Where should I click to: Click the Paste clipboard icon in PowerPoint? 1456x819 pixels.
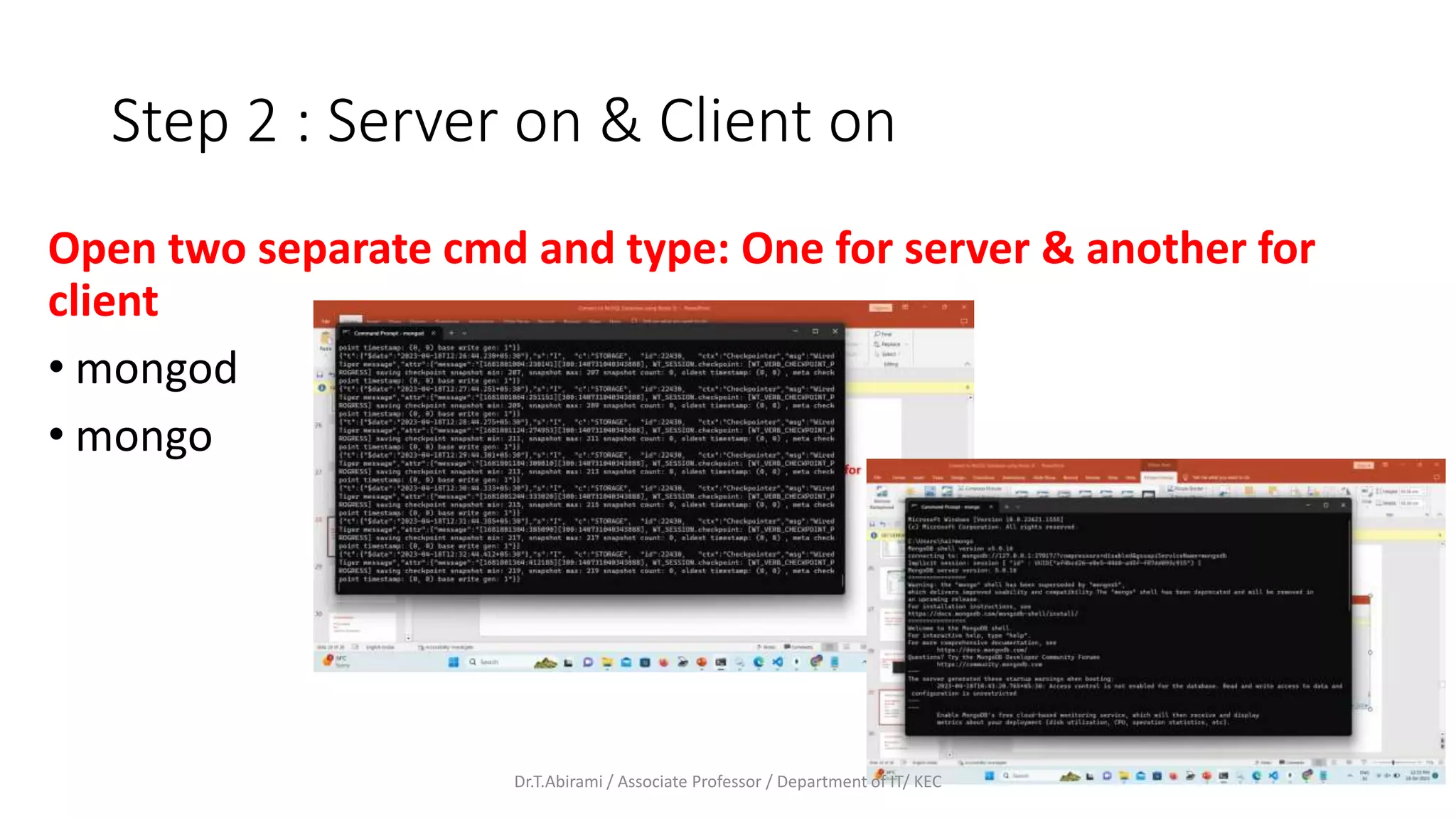pos(326,341)
